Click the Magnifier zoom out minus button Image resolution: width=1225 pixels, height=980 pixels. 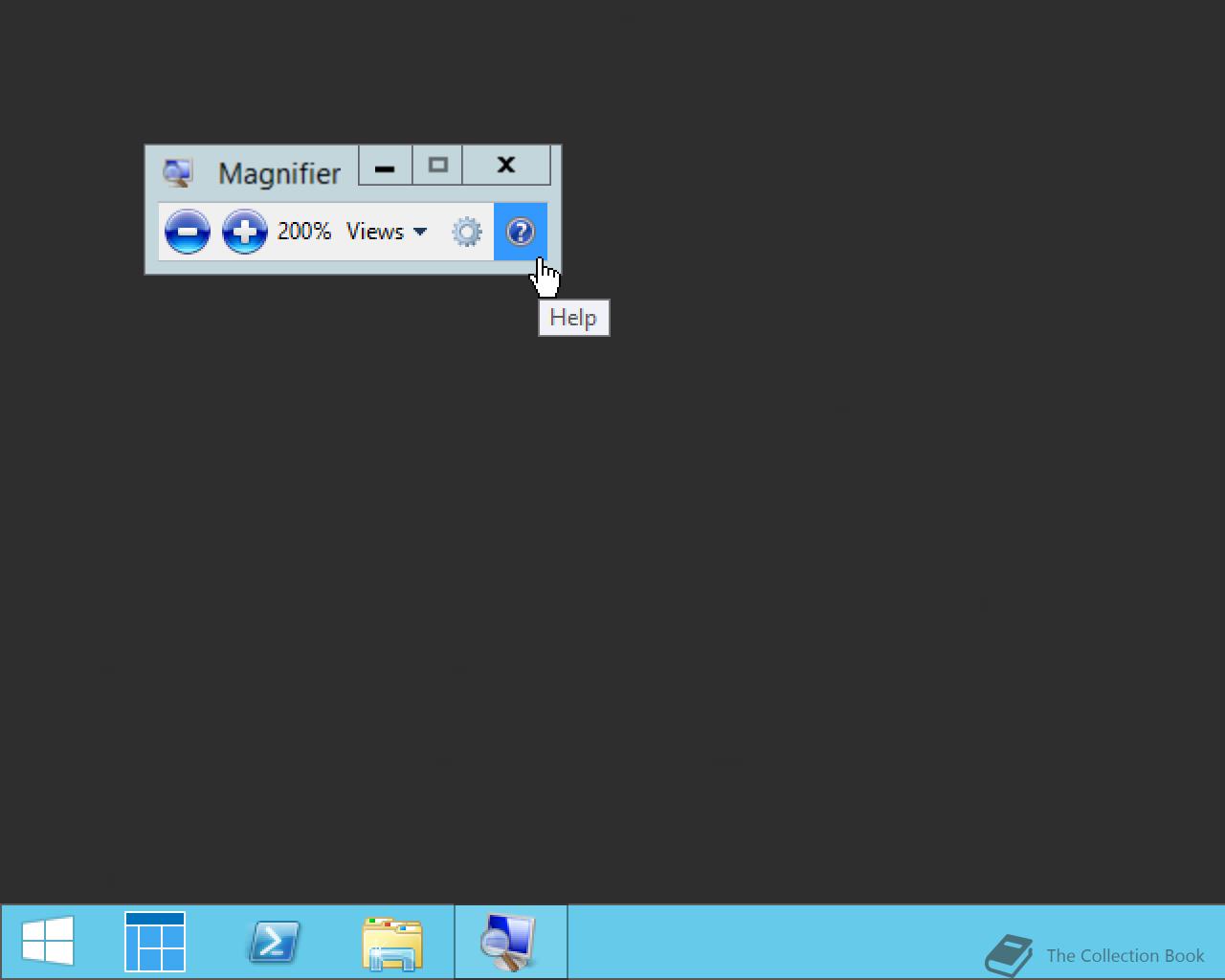[x=188, y=232]
